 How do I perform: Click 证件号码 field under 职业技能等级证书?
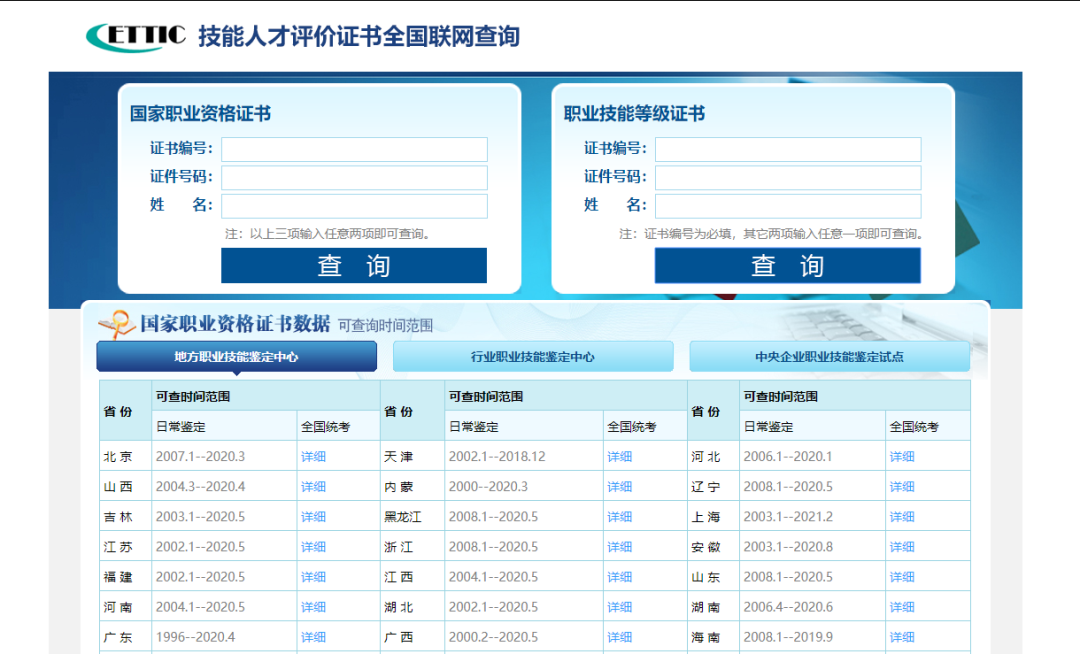tap(788, 178)
